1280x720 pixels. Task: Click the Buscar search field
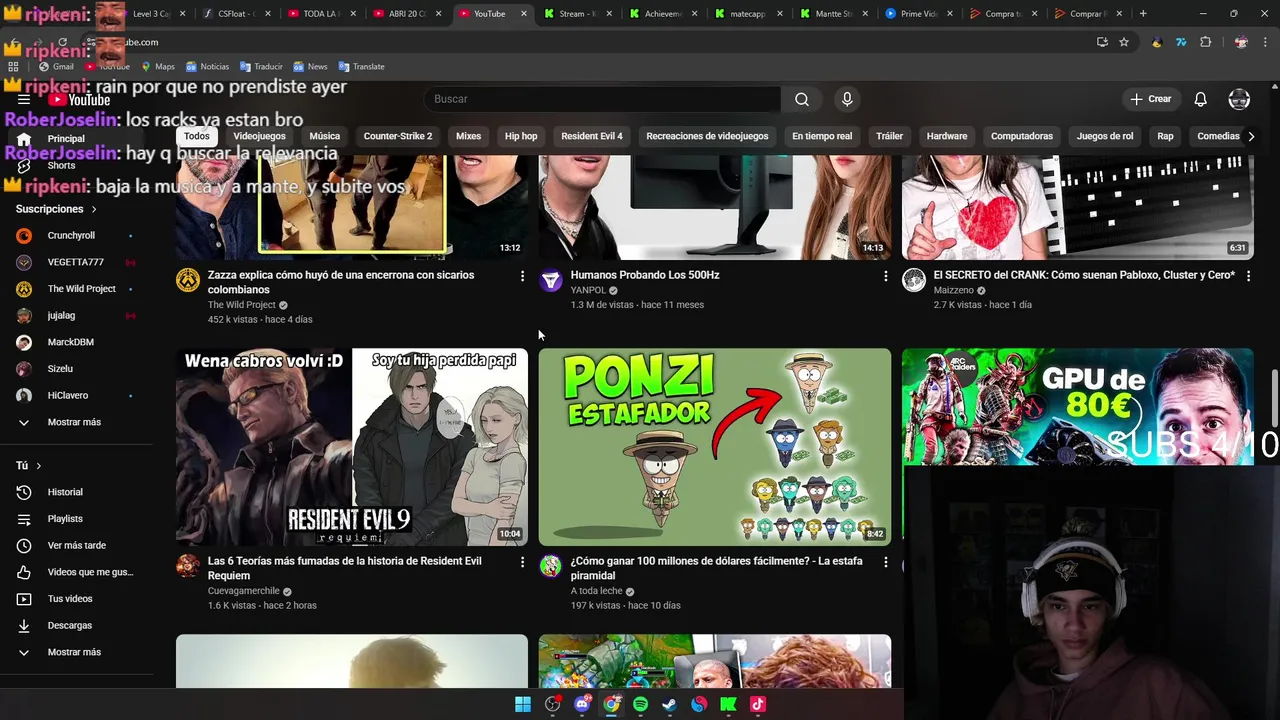(602, 99)
